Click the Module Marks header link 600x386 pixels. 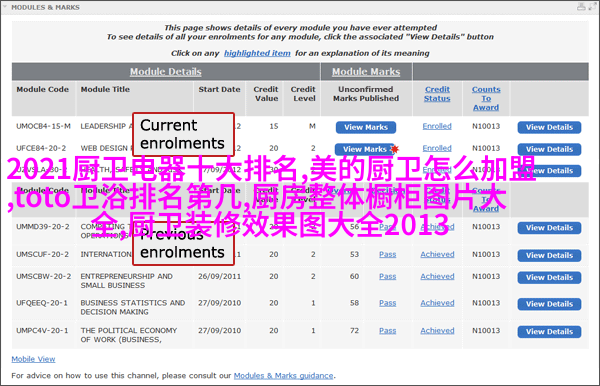pos(366,72)
